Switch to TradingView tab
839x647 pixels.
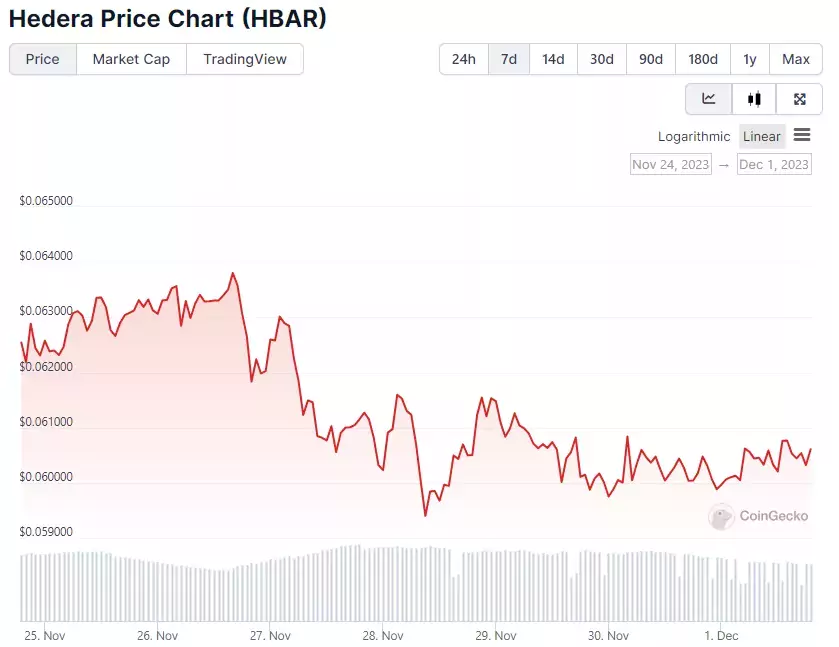tap(245, 59)
